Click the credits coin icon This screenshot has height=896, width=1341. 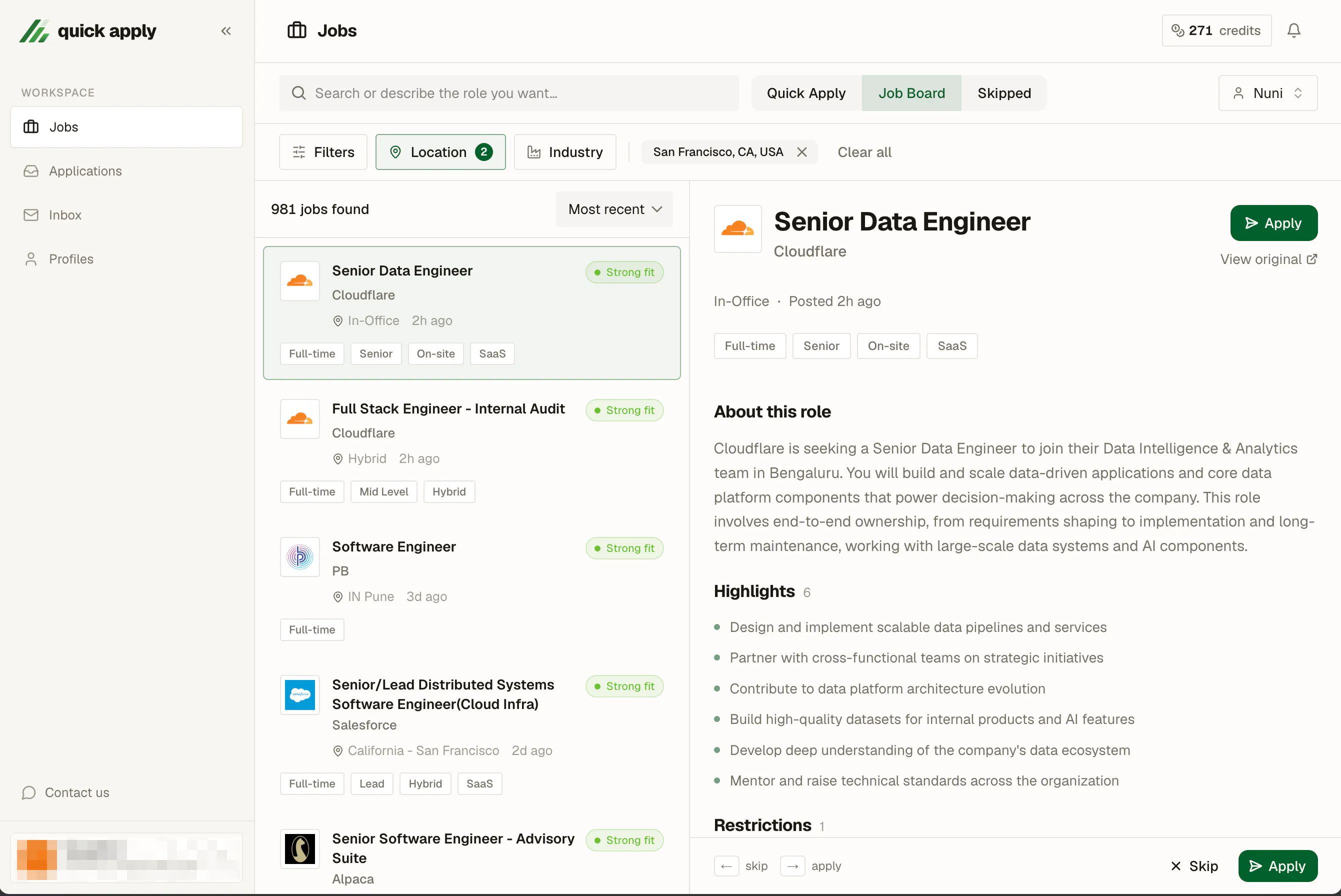coord(1177,30)
